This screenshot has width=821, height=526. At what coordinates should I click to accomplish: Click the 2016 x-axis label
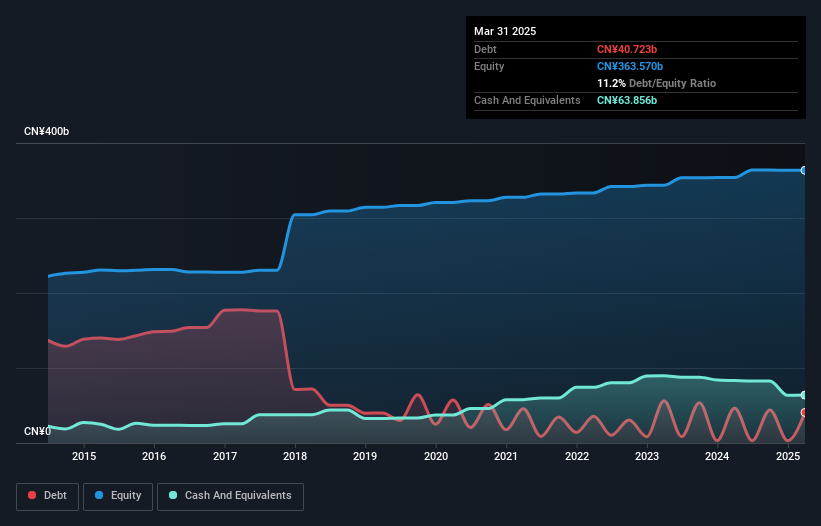[154, 456]
